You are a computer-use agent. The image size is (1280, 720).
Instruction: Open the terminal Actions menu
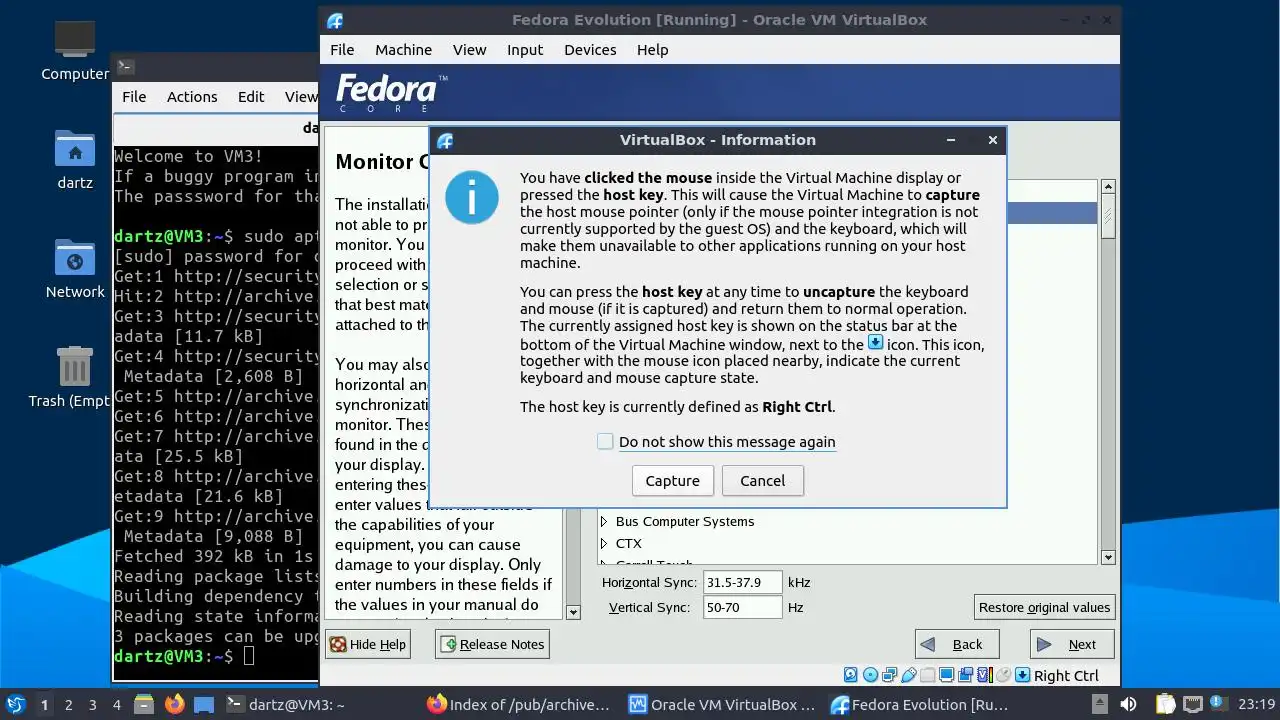click(x=192, y=96)
